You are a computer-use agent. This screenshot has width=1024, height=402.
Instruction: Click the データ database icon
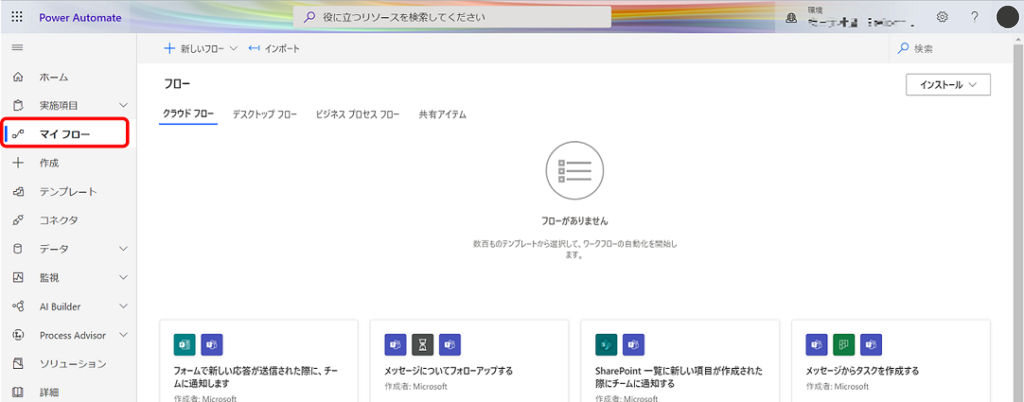click(x=18, y=249)
